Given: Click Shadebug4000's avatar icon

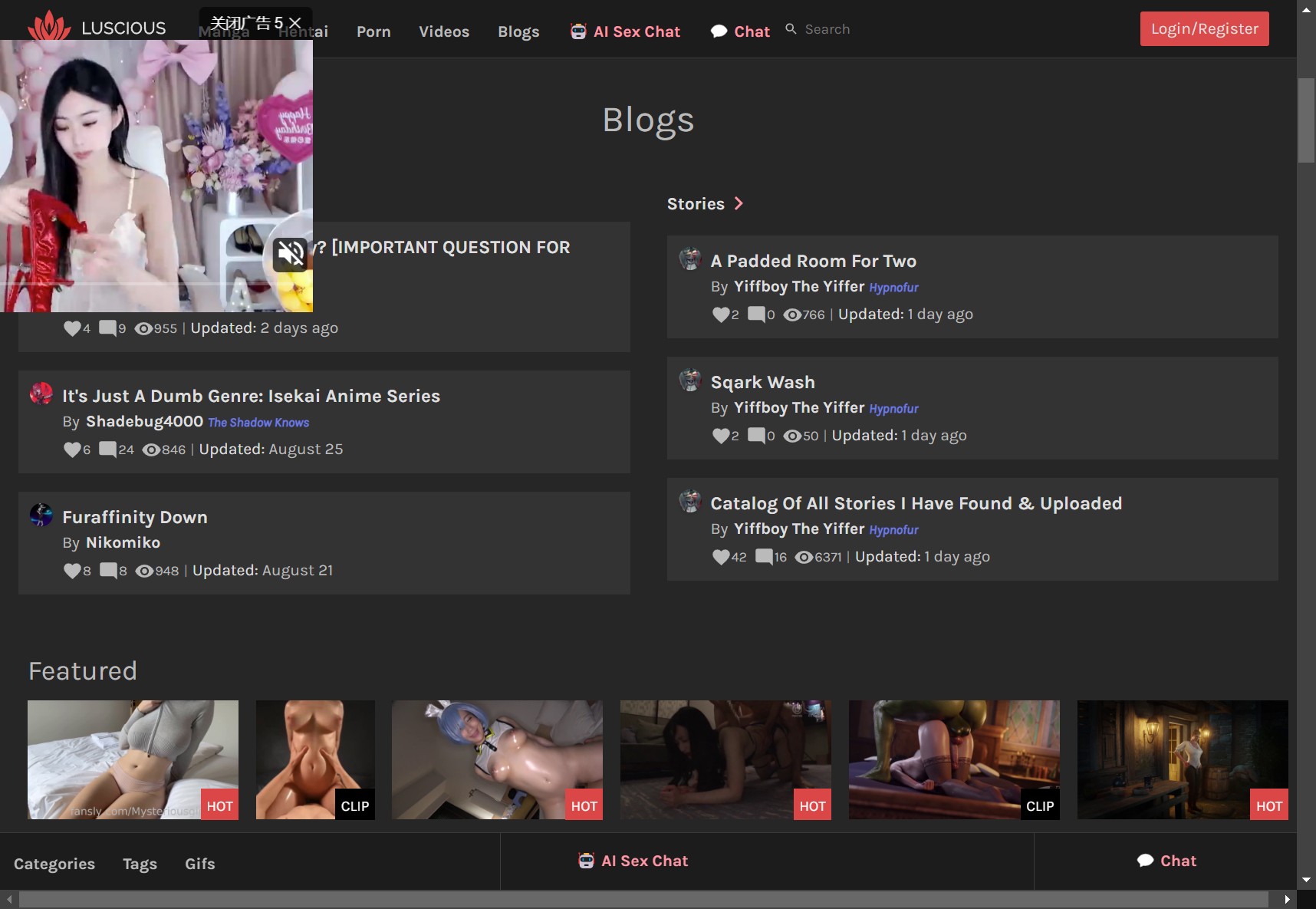Looking at the screenshot, I should [x=41, y=394].
